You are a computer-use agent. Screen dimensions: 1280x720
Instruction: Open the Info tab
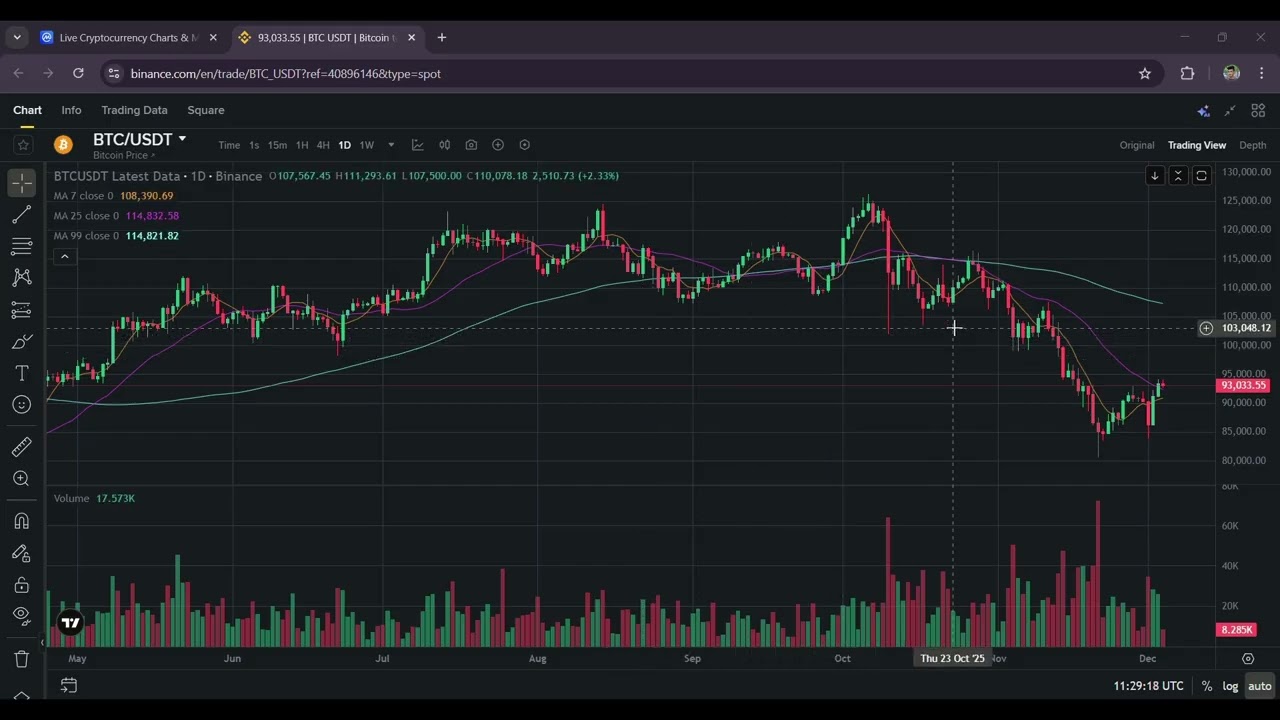(71, 110)
